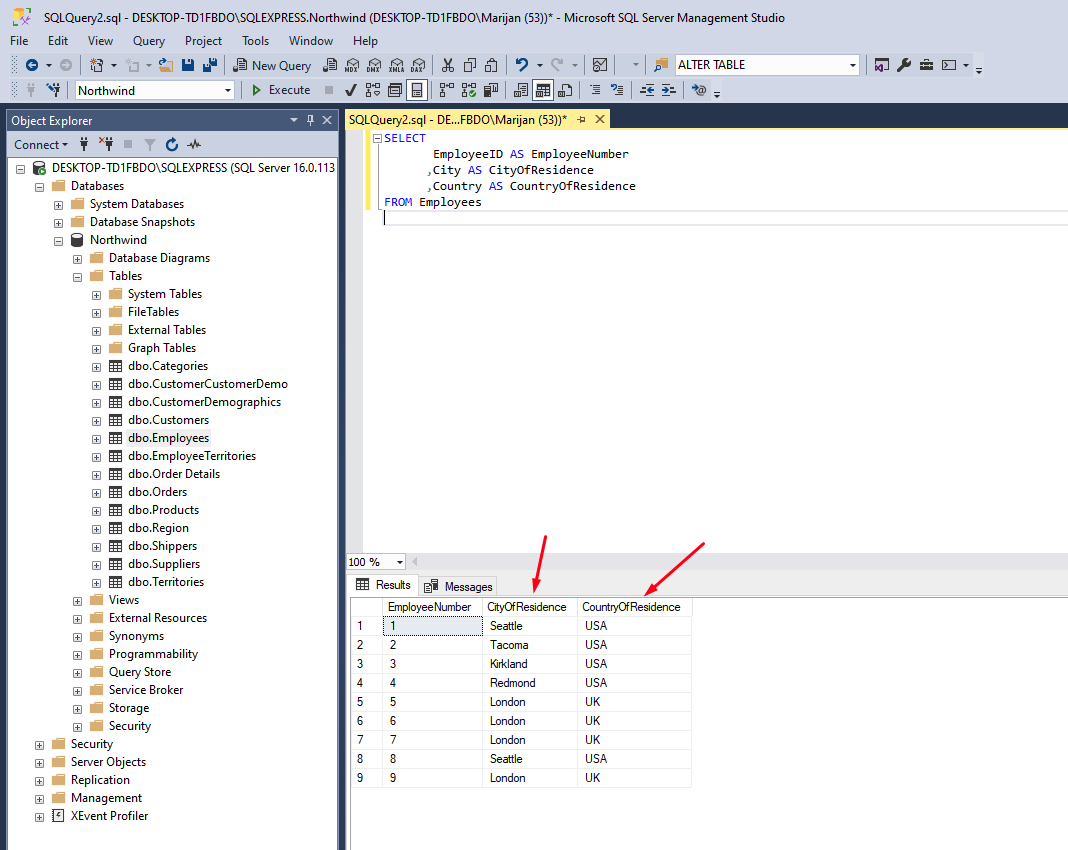The width and height of the screenshot is (1068, 850).
Task: Collapse the SELECT statement outline box
Action: [377, 138]
